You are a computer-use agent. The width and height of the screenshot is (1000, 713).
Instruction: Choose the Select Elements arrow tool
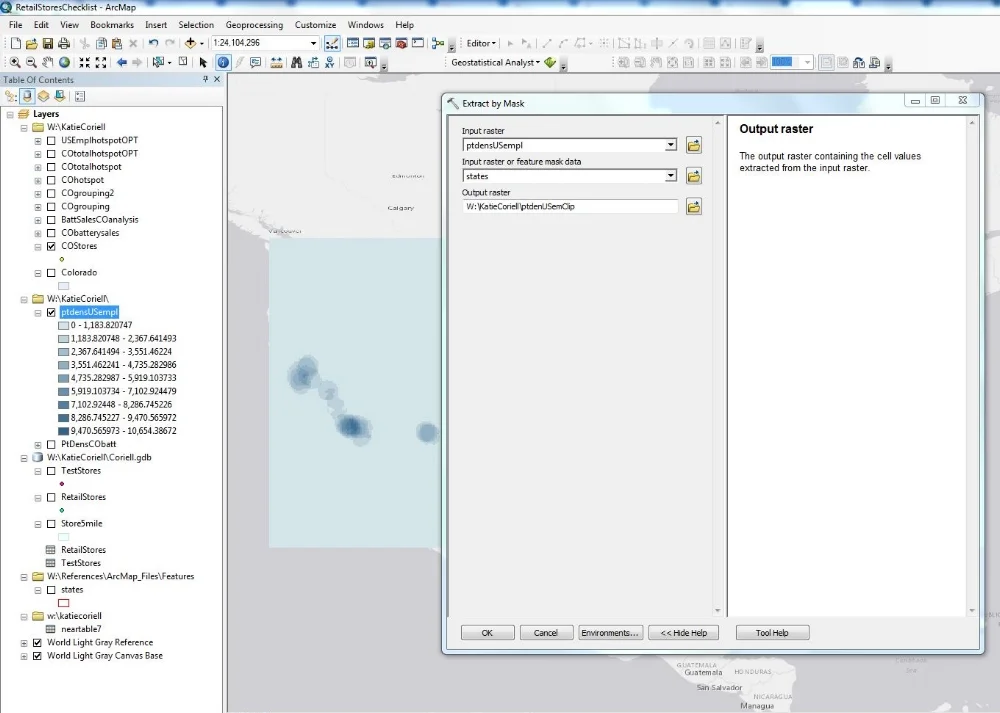point(203,62)
